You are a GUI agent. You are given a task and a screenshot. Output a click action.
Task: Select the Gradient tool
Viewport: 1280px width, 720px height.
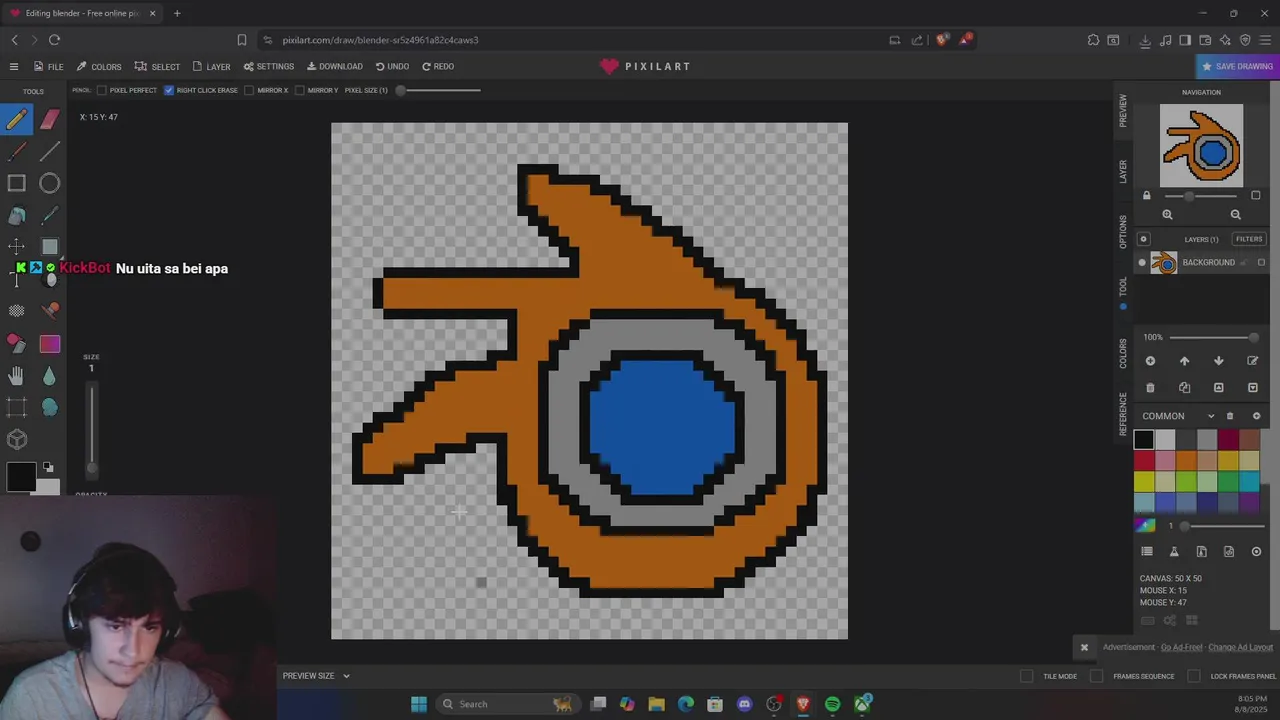pos(50,344)
